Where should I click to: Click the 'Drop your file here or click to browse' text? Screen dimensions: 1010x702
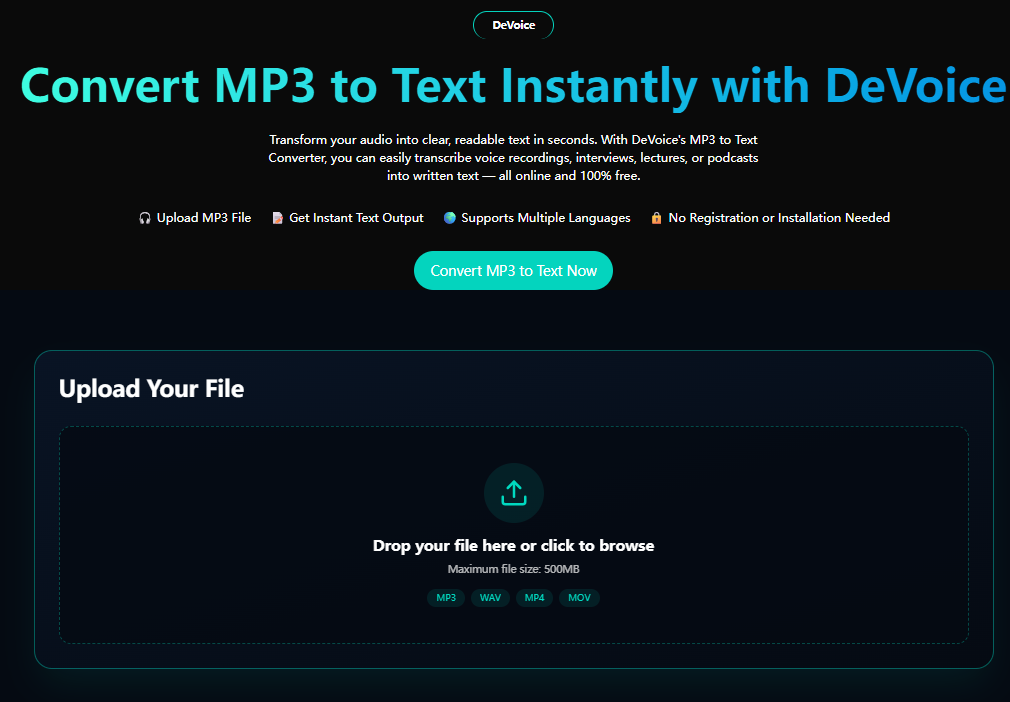pos(513,546)
